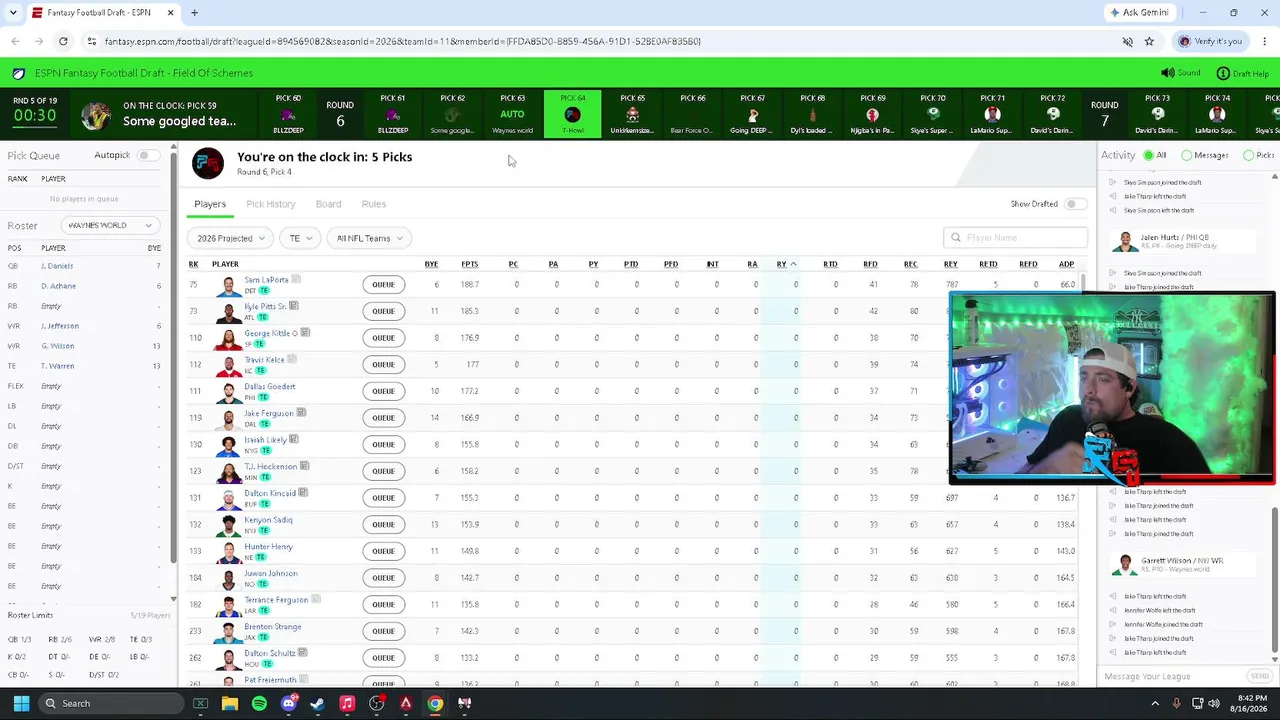Open George Kittle's news note icon

[x=305, y=332]
